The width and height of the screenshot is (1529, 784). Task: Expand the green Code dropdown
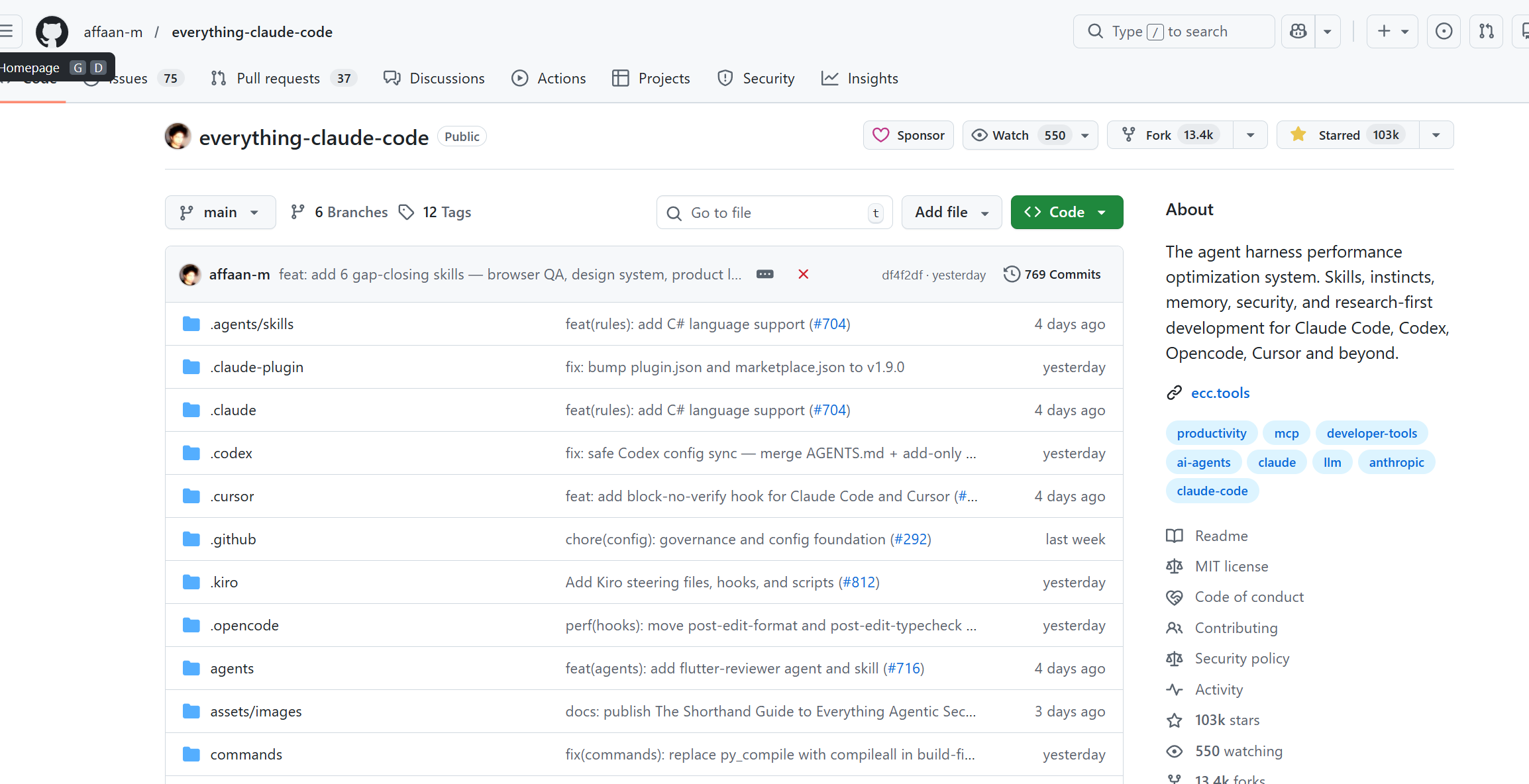coord(1067,213)
